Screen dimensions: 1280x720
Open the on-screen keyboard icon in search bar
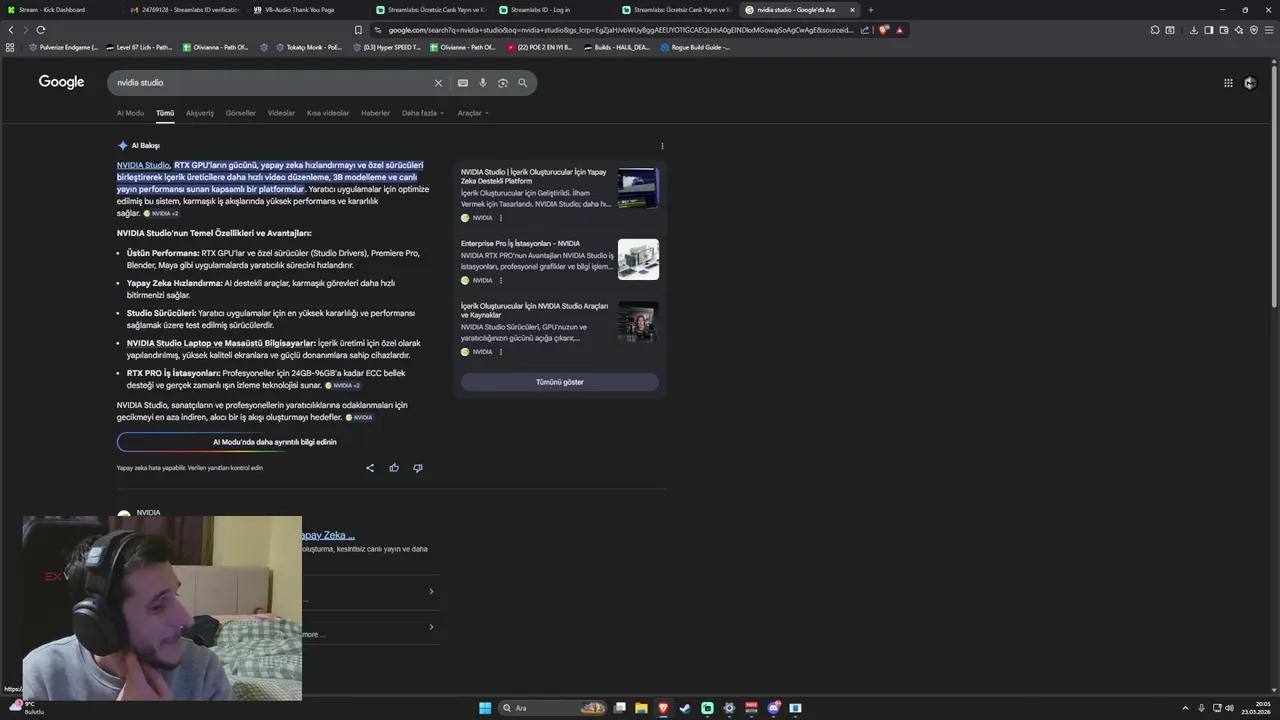tap(463, 83)
